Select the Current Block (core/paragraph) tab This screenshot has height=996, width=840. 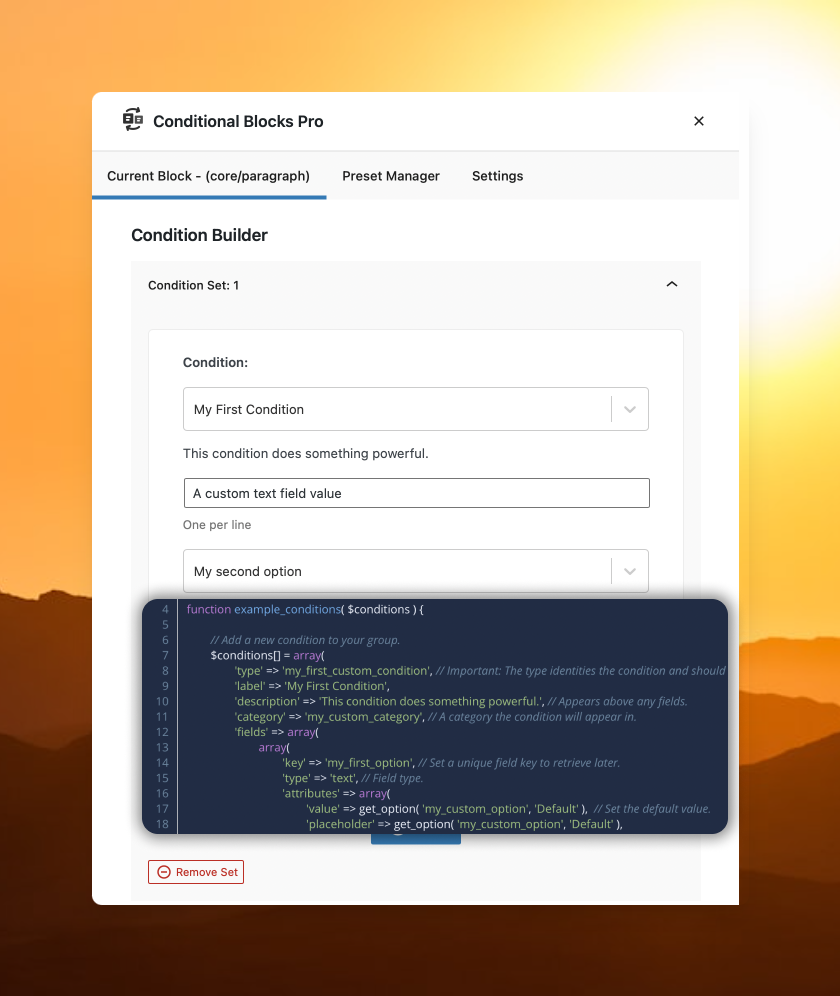(x=208, y=176)
